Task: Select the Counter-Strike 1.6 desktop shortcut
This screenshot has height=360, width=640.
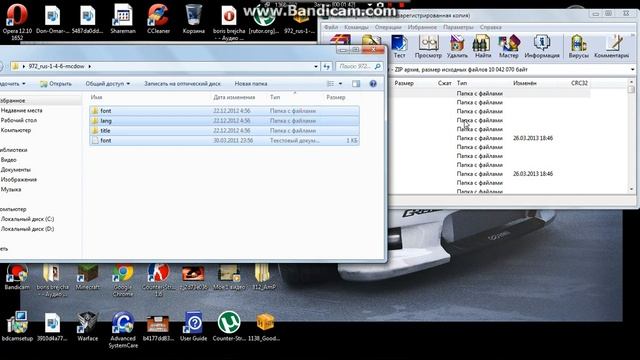Action: 158,281
